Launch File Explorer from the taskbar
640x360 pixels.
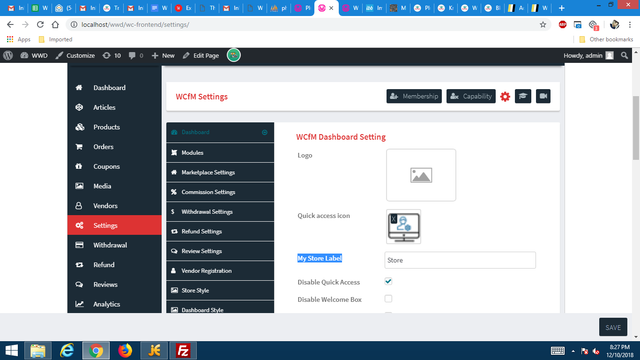pyautogui.click(x=38, y=351)
